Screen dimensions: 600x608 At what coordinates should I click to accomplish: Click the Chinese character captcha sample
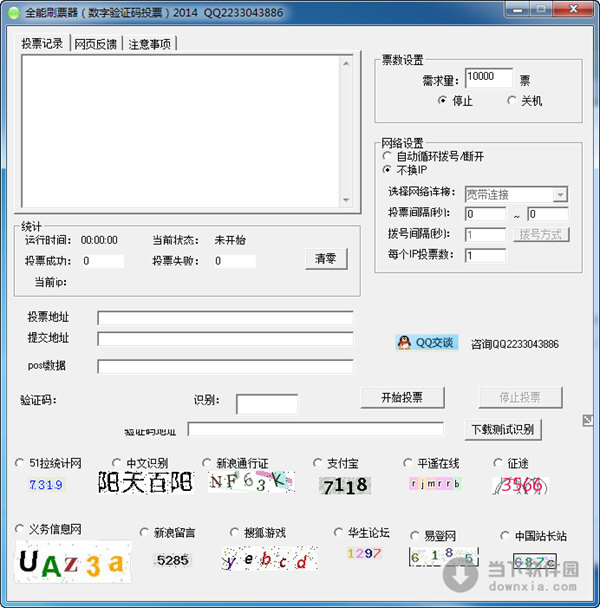click(x=145, y=482)
